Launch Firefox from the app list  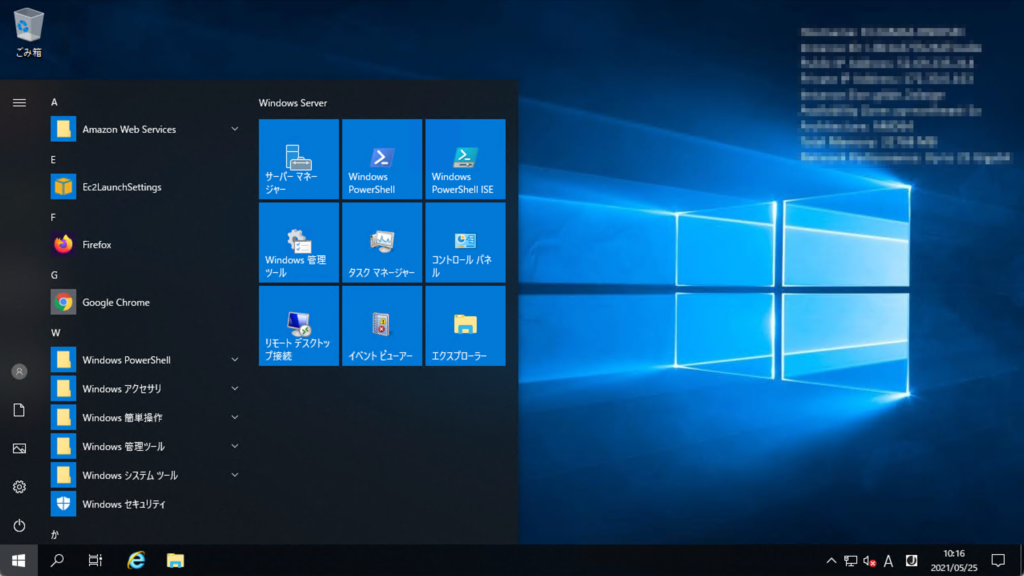point(146,244)
